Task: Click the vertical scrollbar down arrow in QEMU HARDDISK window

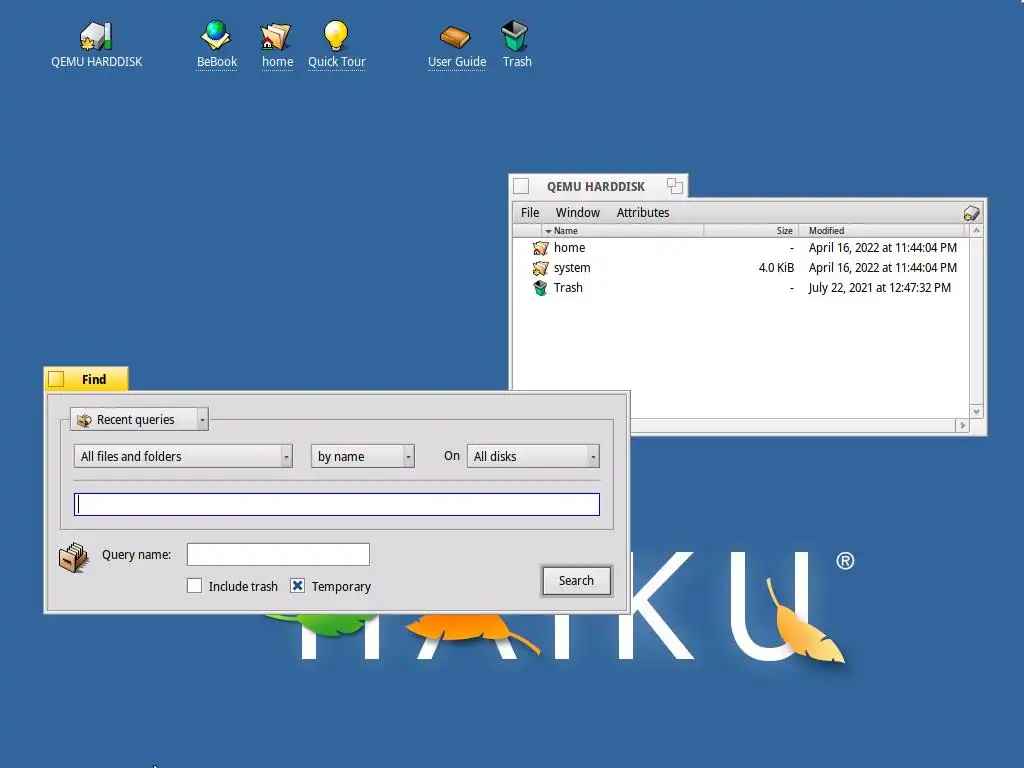Action: (976, 411)
